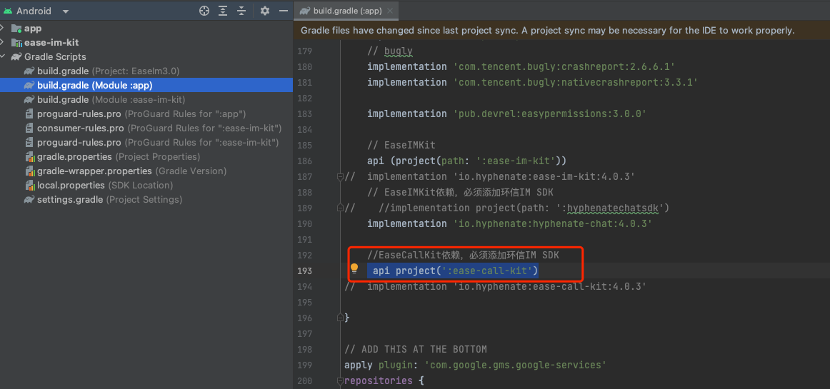Click the easypermissions:3.0.0 dependency string

550,114
